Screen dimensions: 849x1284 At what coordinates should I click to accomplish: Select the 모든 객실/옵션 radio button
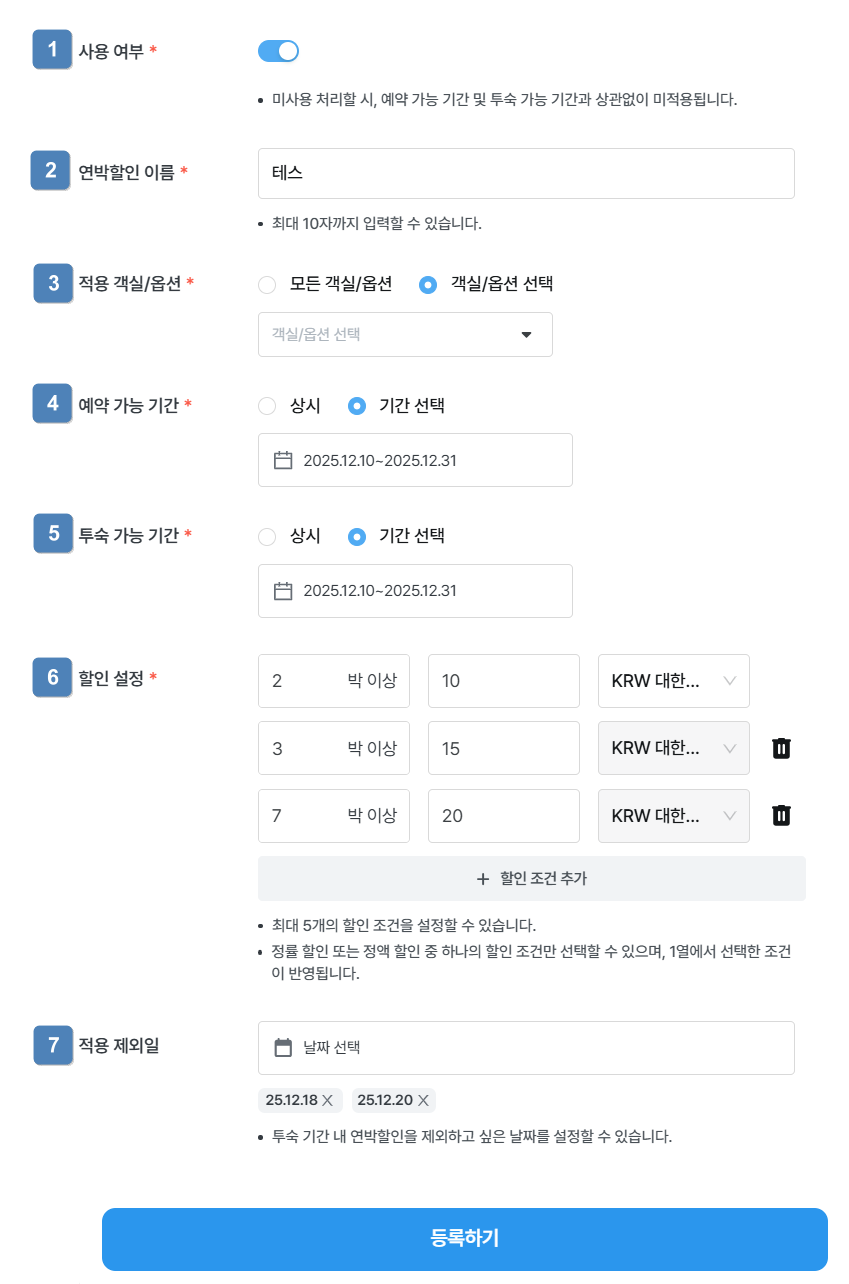coord(267,285)
